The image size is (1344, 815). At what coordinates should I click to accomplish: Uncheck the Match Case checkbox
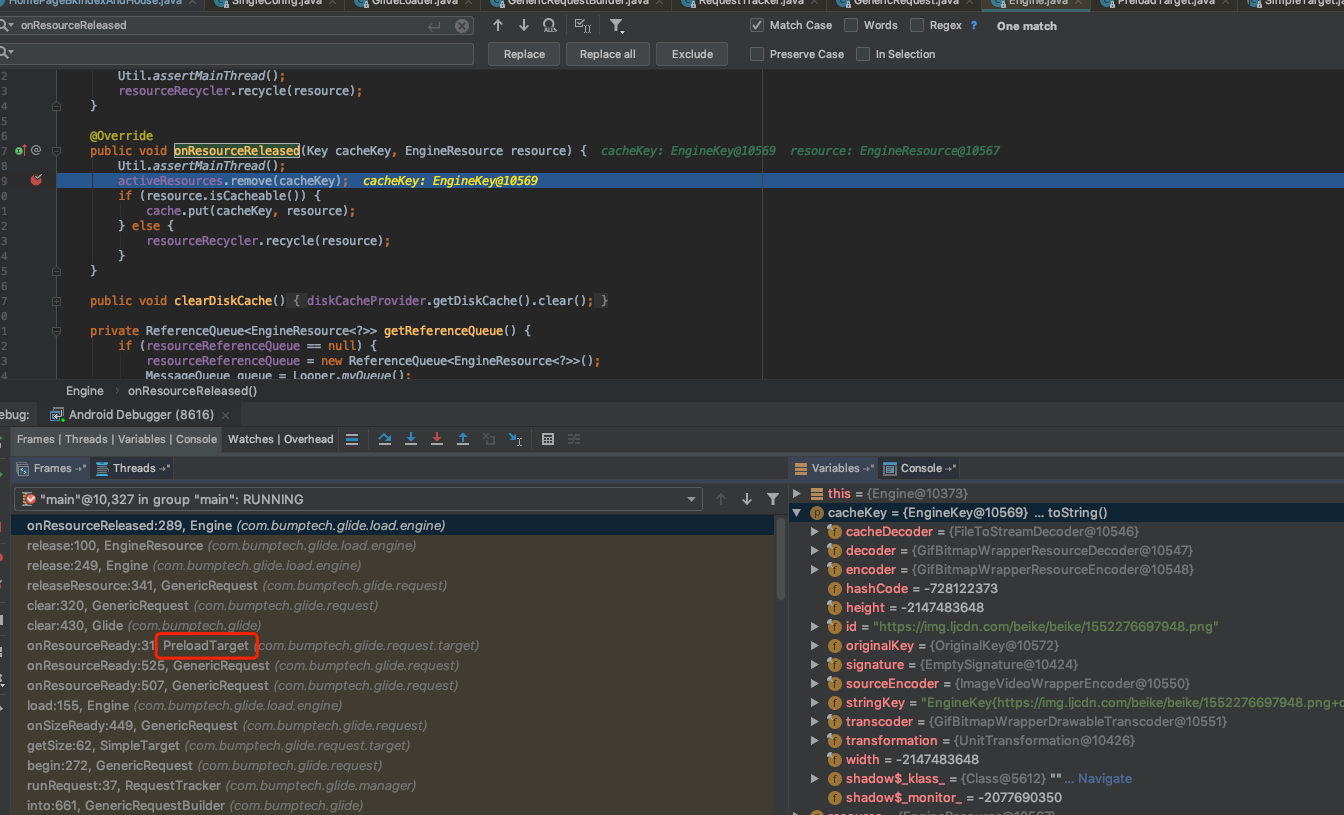coord(757,25)
